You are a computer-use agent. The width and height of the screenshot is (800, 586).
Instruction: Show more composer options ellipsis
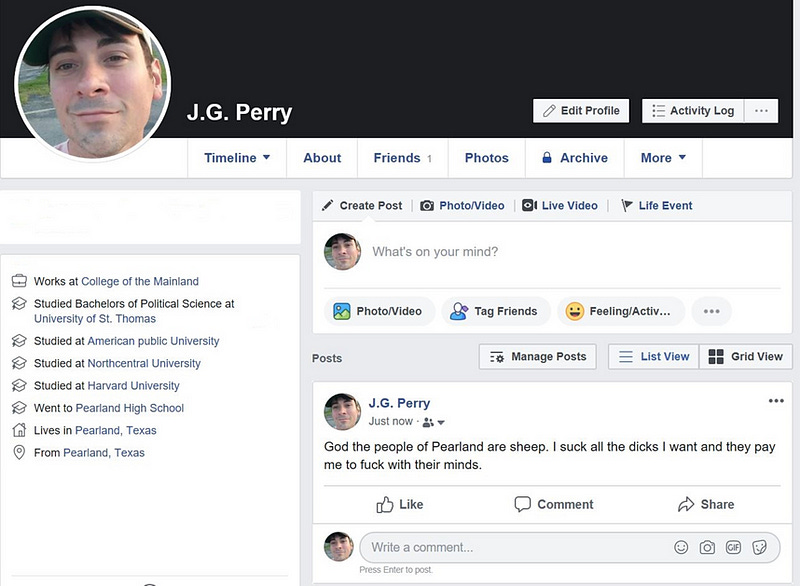[x=711, y=311]
